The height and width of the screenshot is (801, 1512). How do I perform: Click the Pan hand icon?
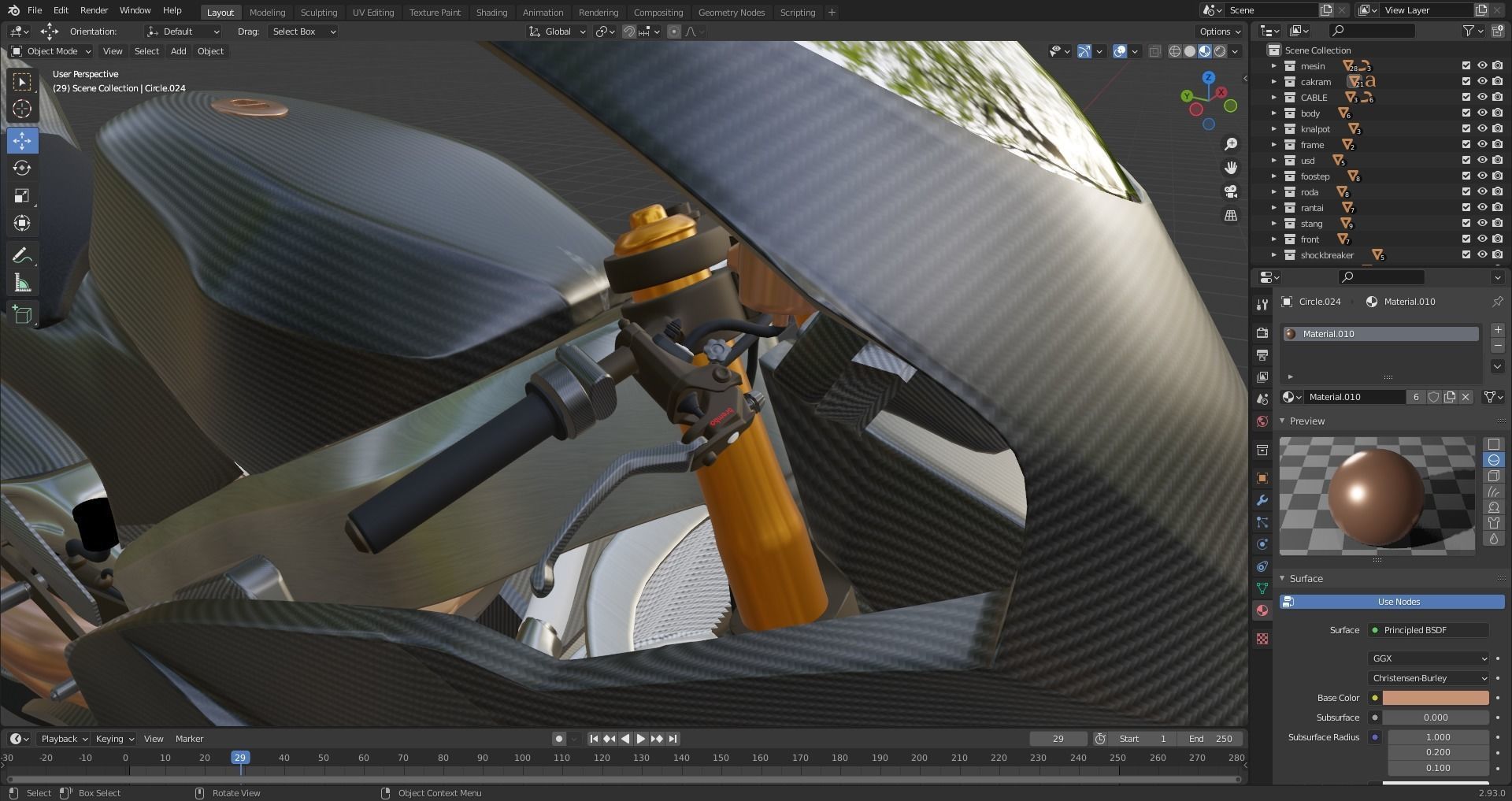[x=1231, y=168]
